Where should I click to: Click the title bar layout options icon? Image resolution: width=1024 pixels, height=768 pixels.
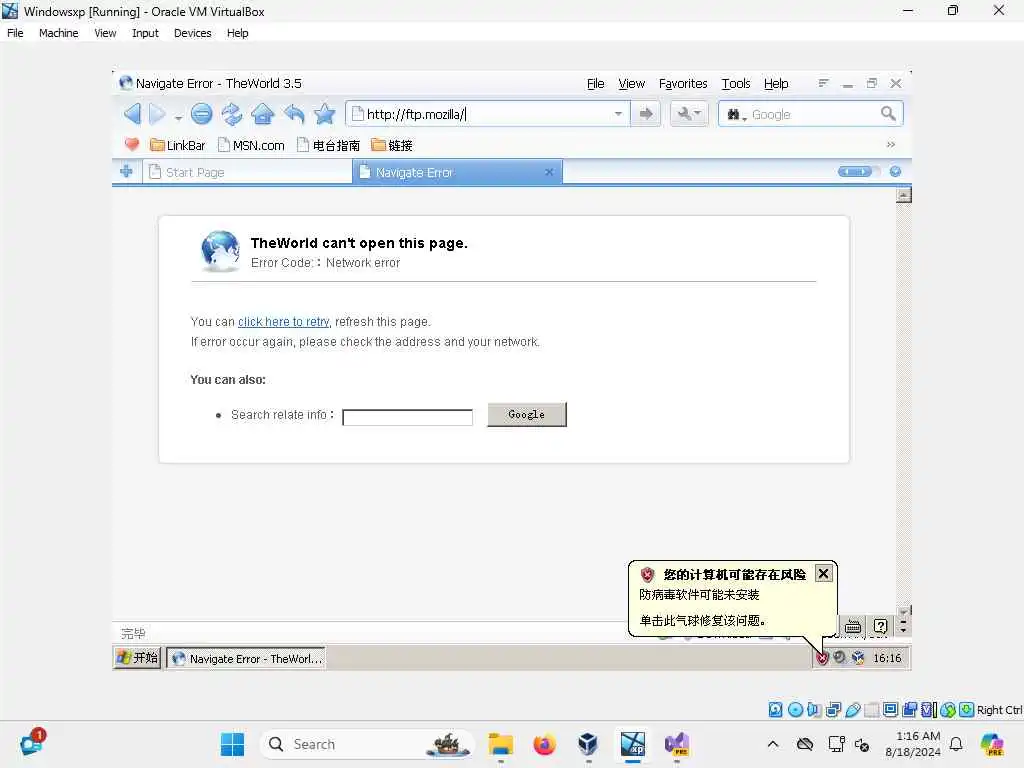(824, 83)
